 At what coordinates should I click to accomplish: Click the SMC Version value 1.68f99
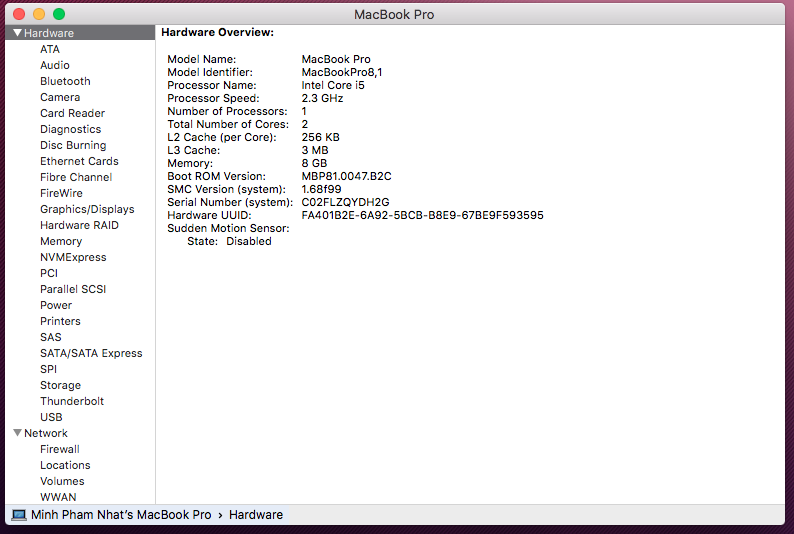(x=321, y=189)
